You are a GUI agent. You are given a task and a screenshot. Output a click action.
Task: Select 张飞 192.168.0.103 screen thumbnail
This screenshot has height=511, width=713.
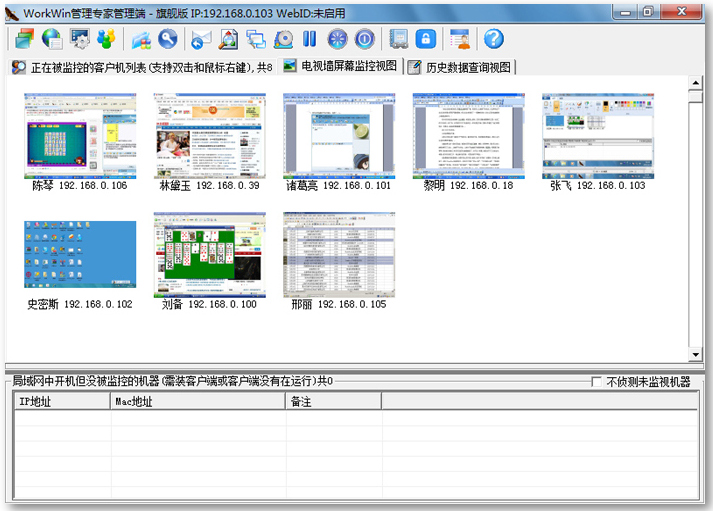pos(598,136)
